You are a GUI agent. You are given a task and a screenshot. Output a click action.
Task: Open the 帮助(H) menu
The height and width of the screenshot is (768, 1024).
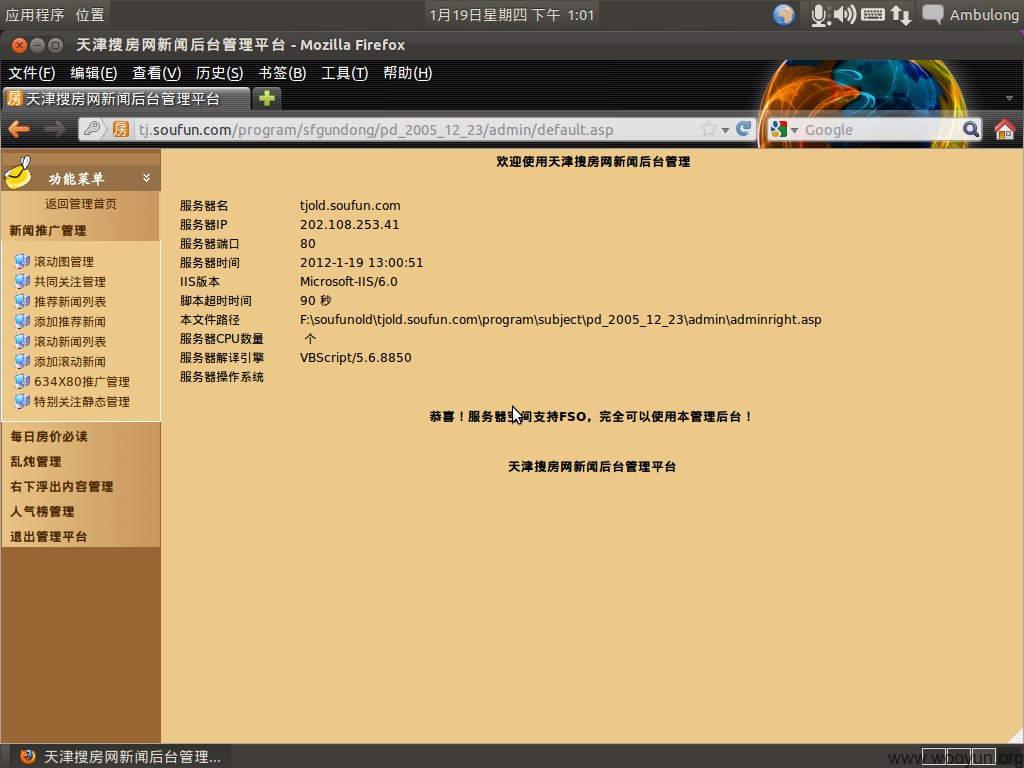click(408, 73)
